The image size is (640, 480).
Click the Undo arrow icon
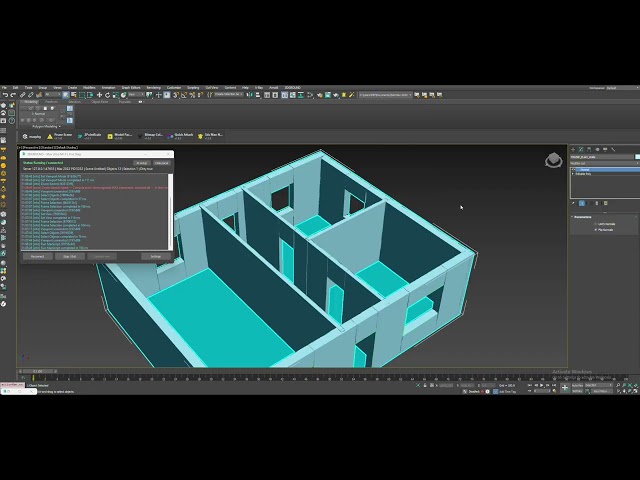5,95
